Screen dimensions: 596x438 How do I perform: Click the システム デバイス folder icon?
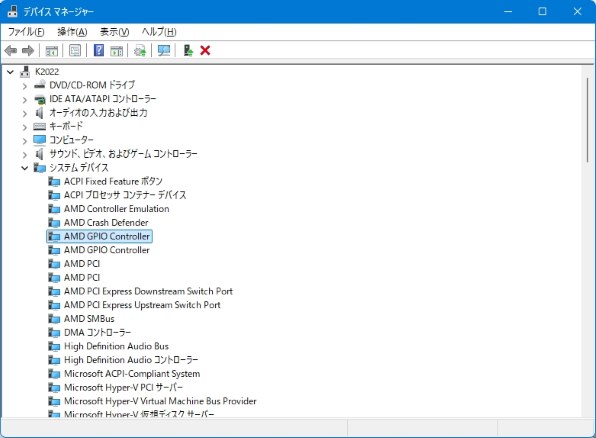(x=40, y=168)
